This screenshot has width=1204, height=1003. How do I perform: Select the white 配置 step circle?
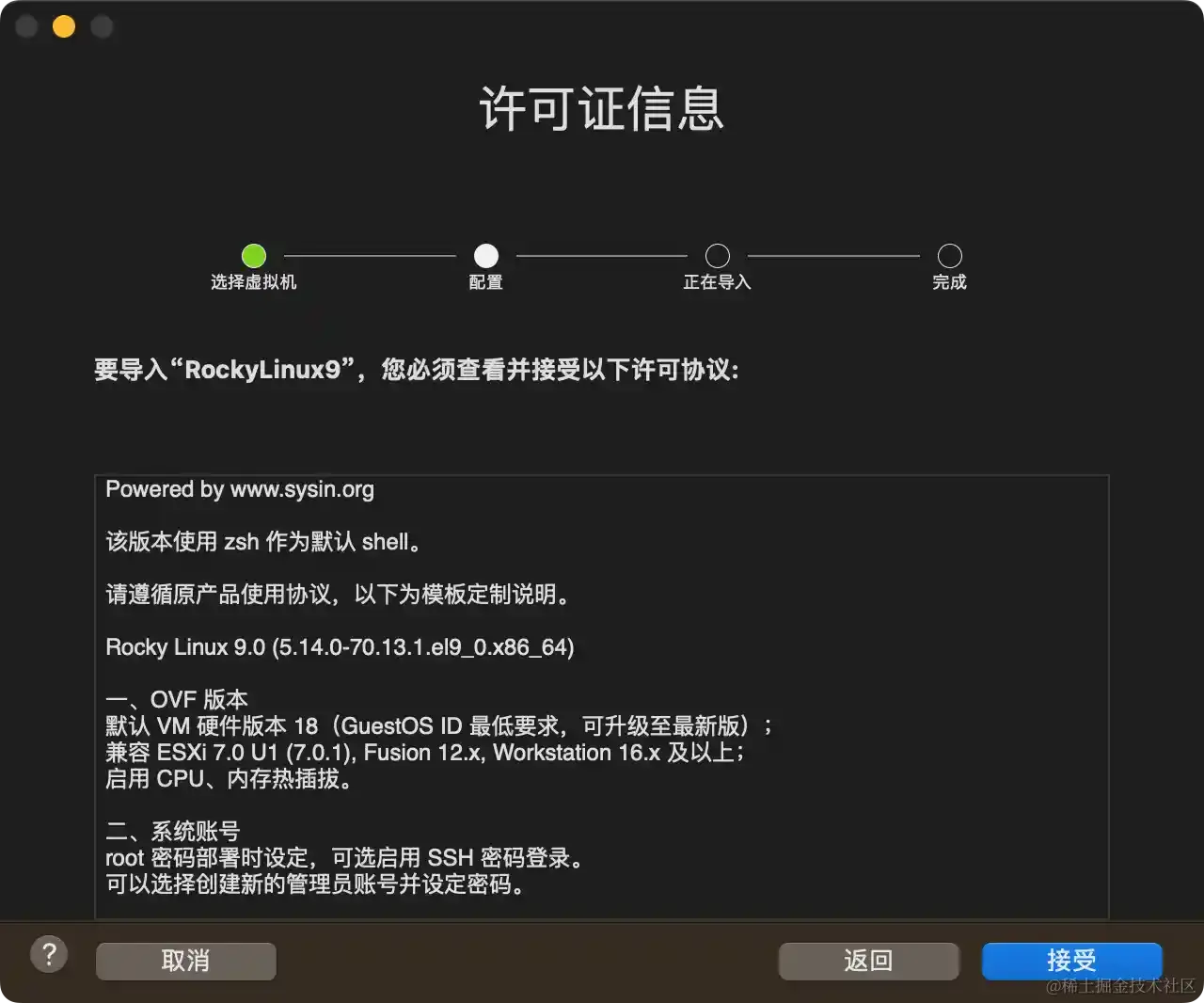tap(485, 255)
